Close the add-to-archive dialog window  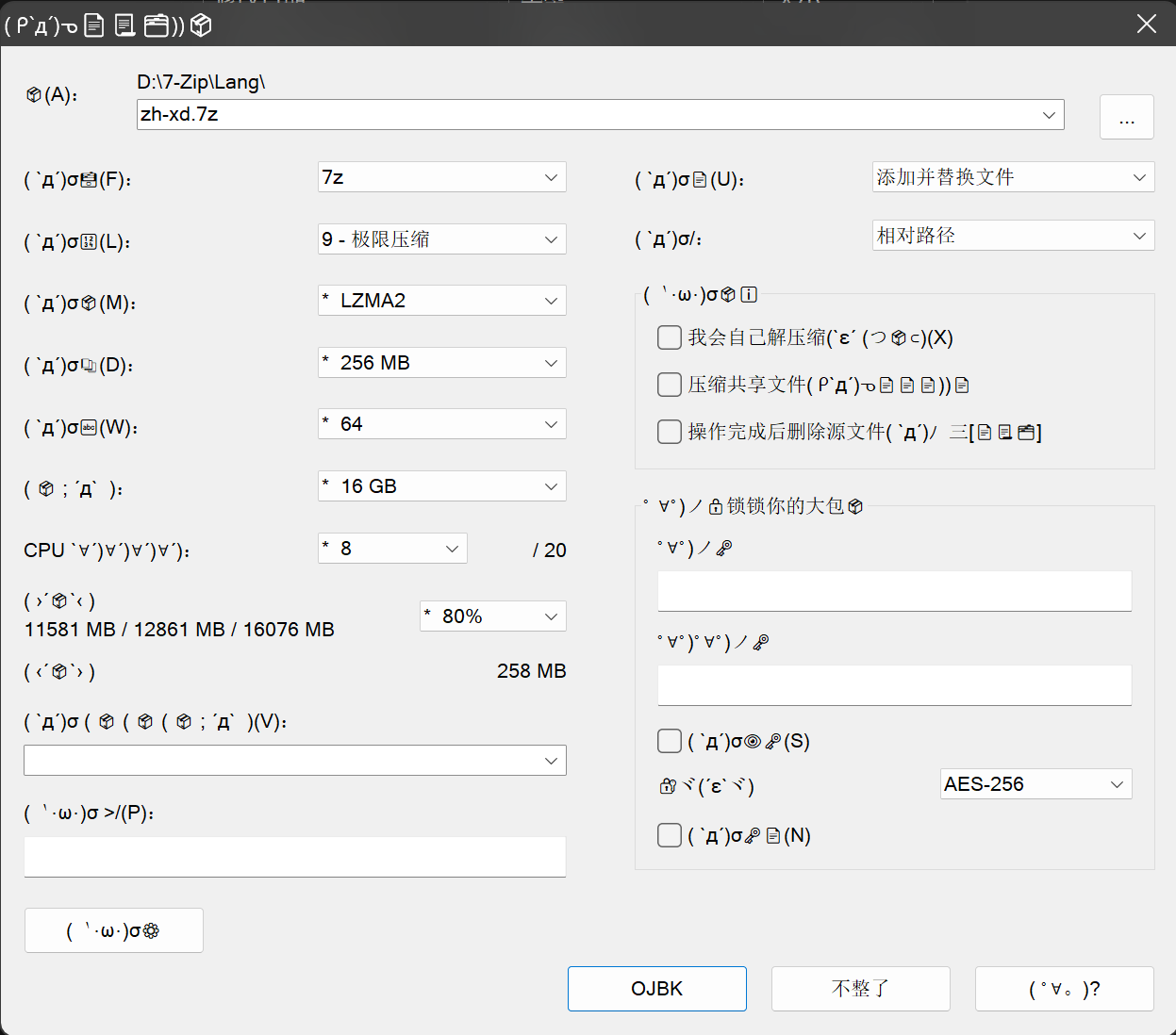click(1146, 24)
